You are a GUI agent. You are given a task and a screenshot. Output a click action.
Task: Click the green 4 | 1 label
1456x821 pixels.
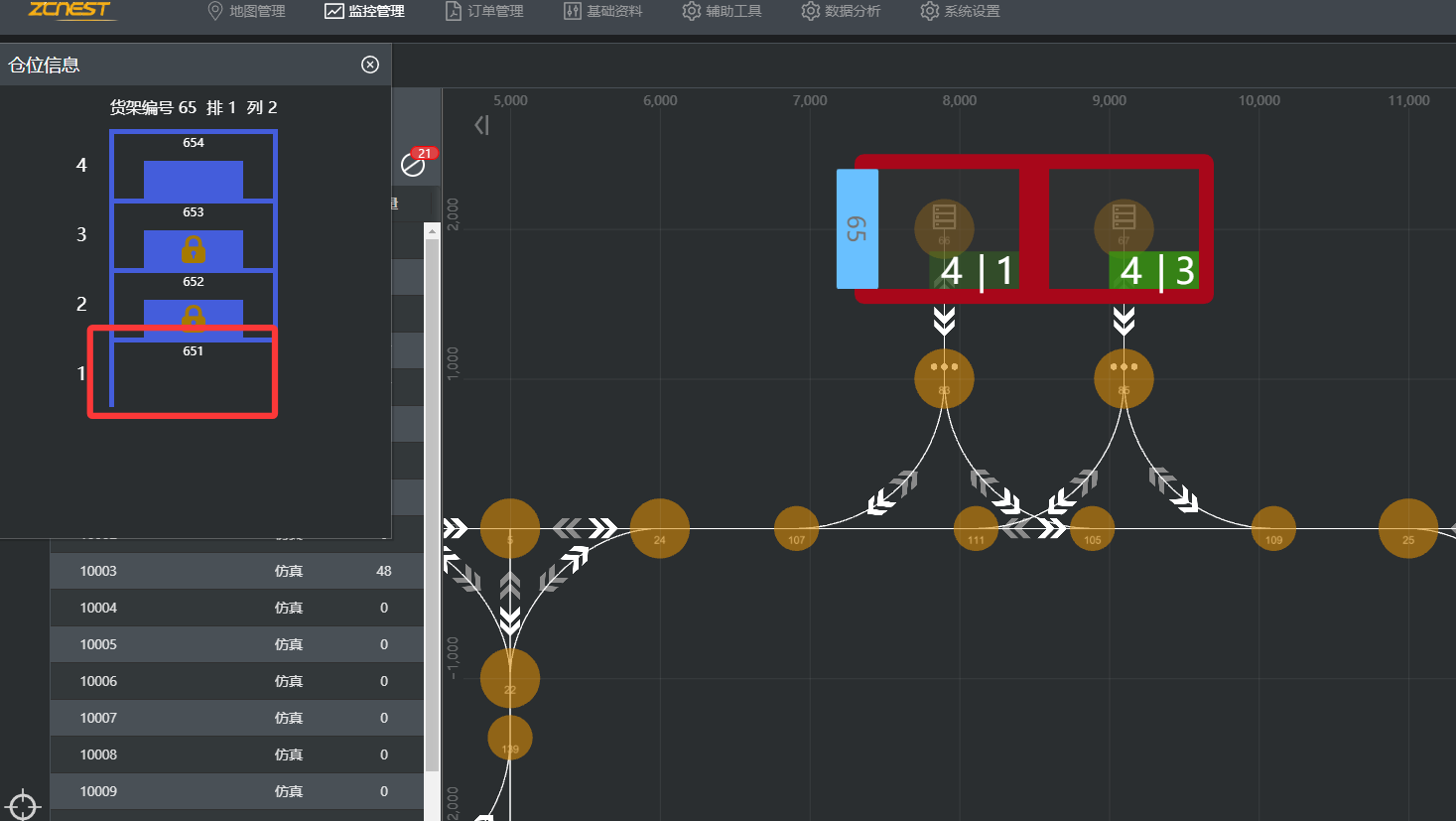(x=975, y=271)
